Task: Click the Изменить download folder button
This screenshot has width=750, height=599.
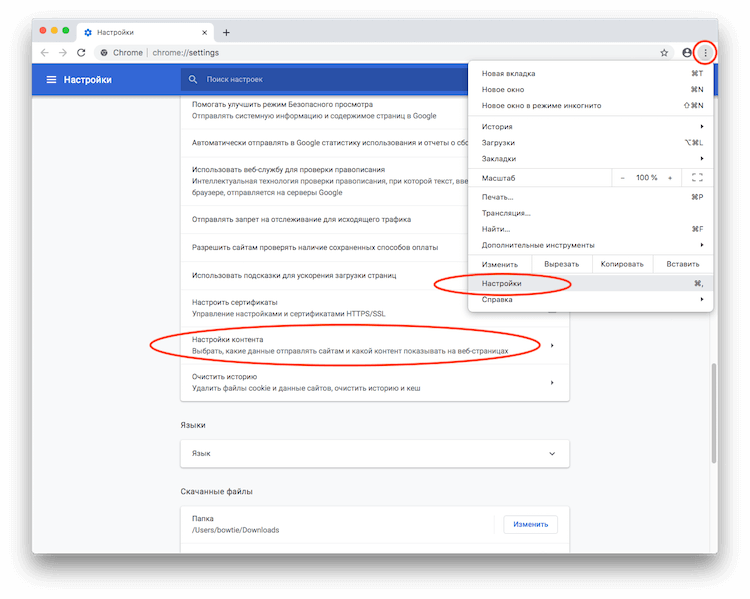Action: click(530, 524)
